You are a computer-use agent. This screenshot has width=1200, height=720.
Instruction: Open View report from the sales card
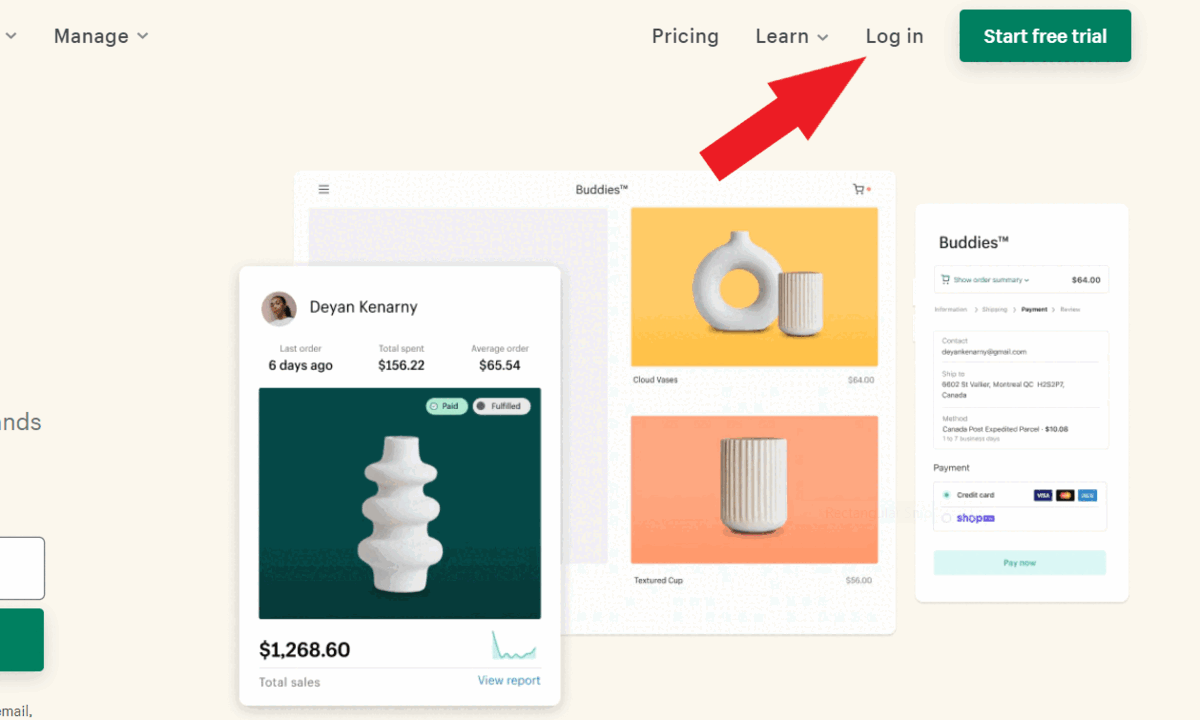(508, 680)
